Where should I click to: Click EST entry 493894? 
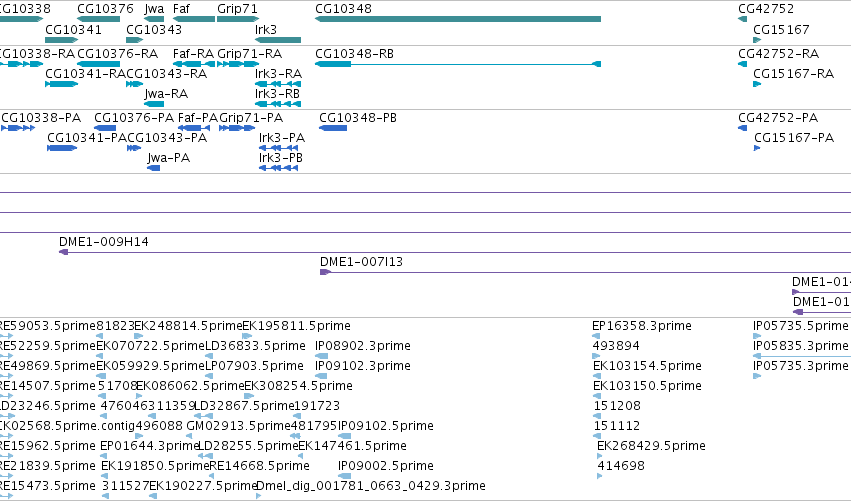point(616,346)
